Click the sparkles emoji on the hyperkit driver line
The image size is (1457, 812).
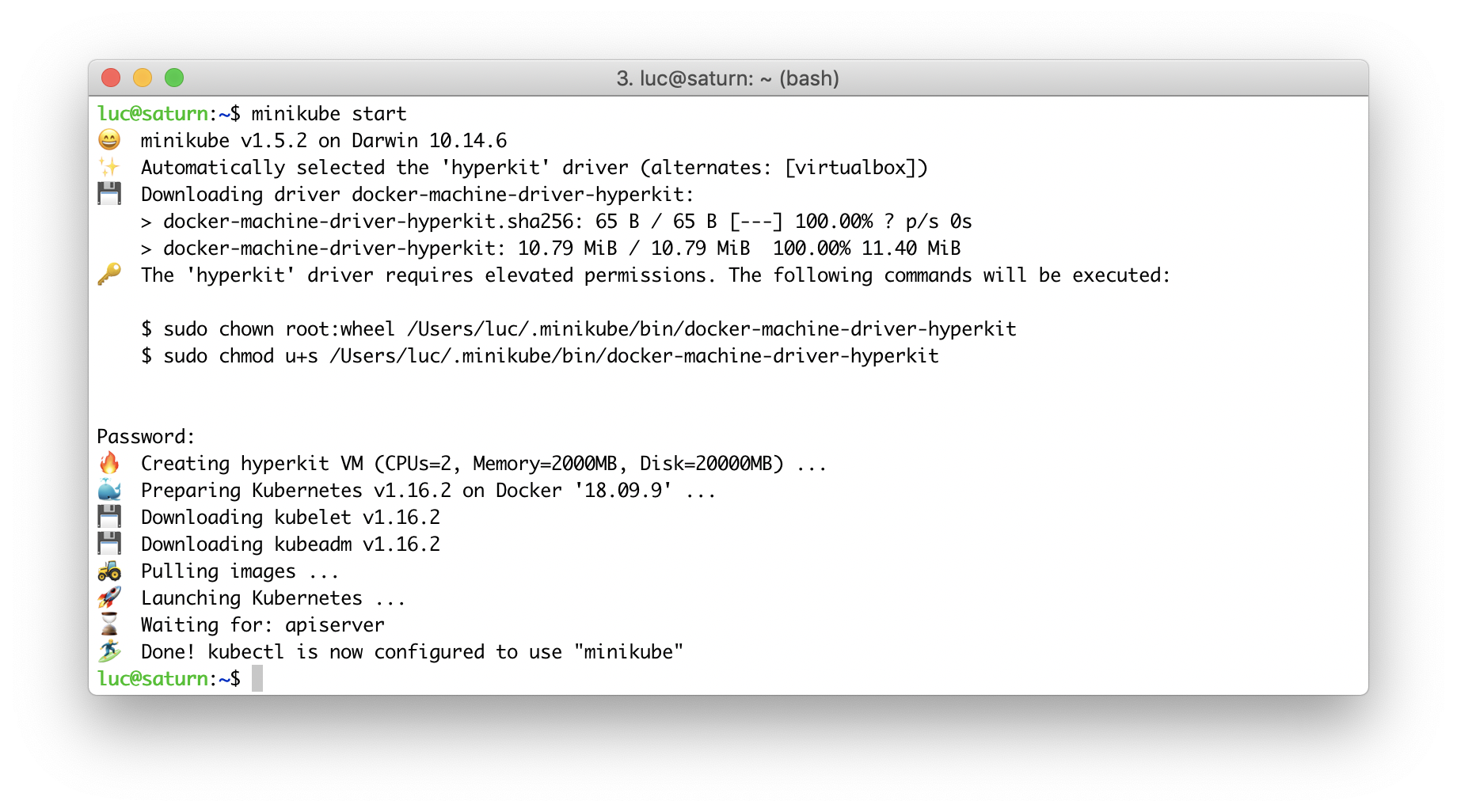[109, 167]
